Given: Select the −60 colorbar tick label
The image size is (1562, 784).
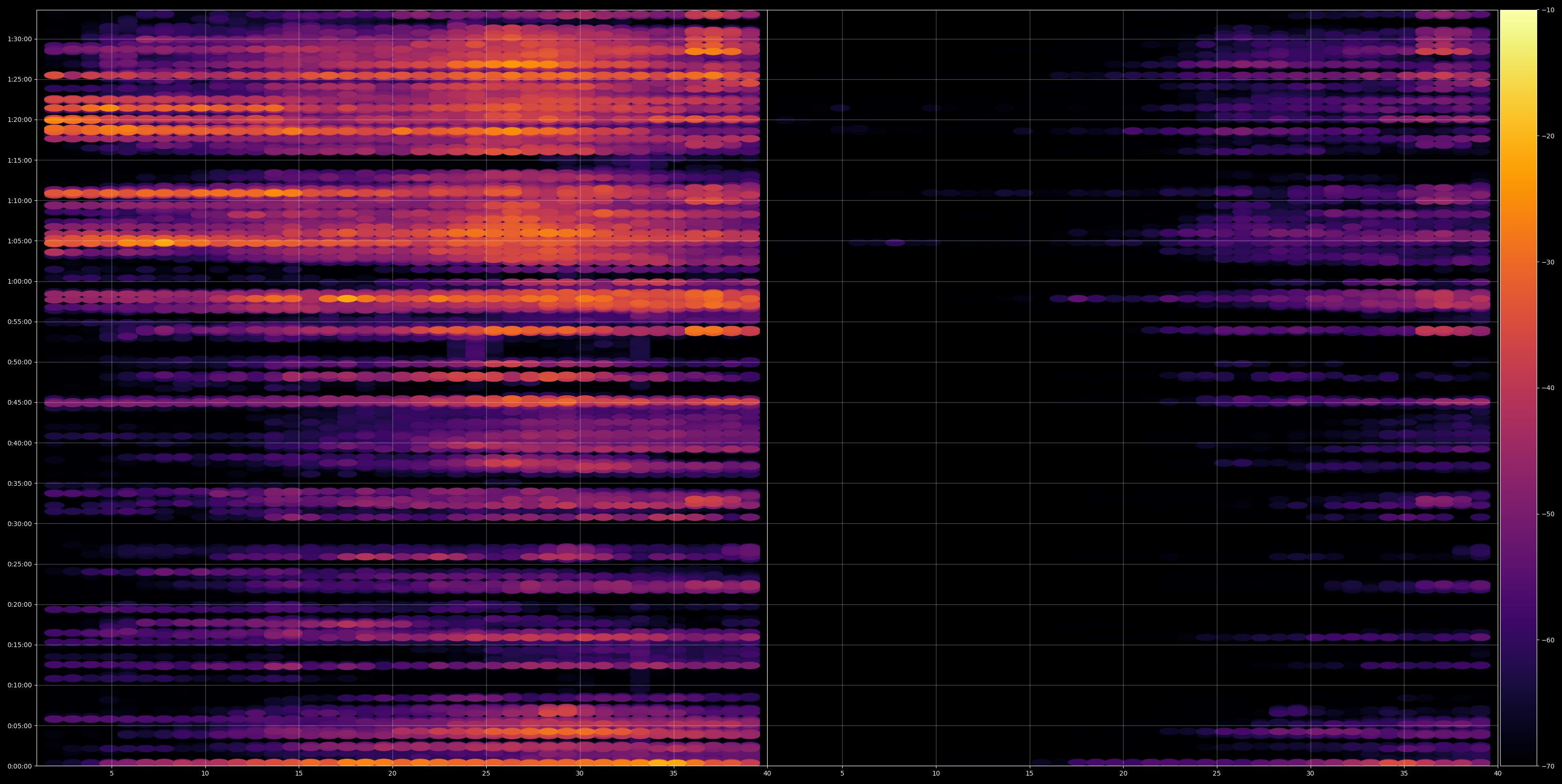Looking at the screenshot, I should point(1548,641).
